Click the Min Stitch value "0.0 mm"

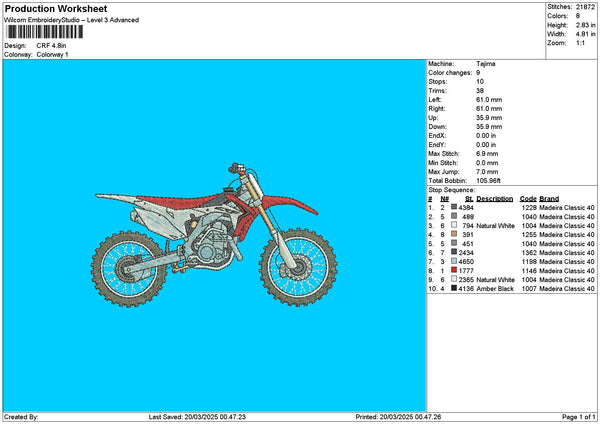[x=487, y=163]
